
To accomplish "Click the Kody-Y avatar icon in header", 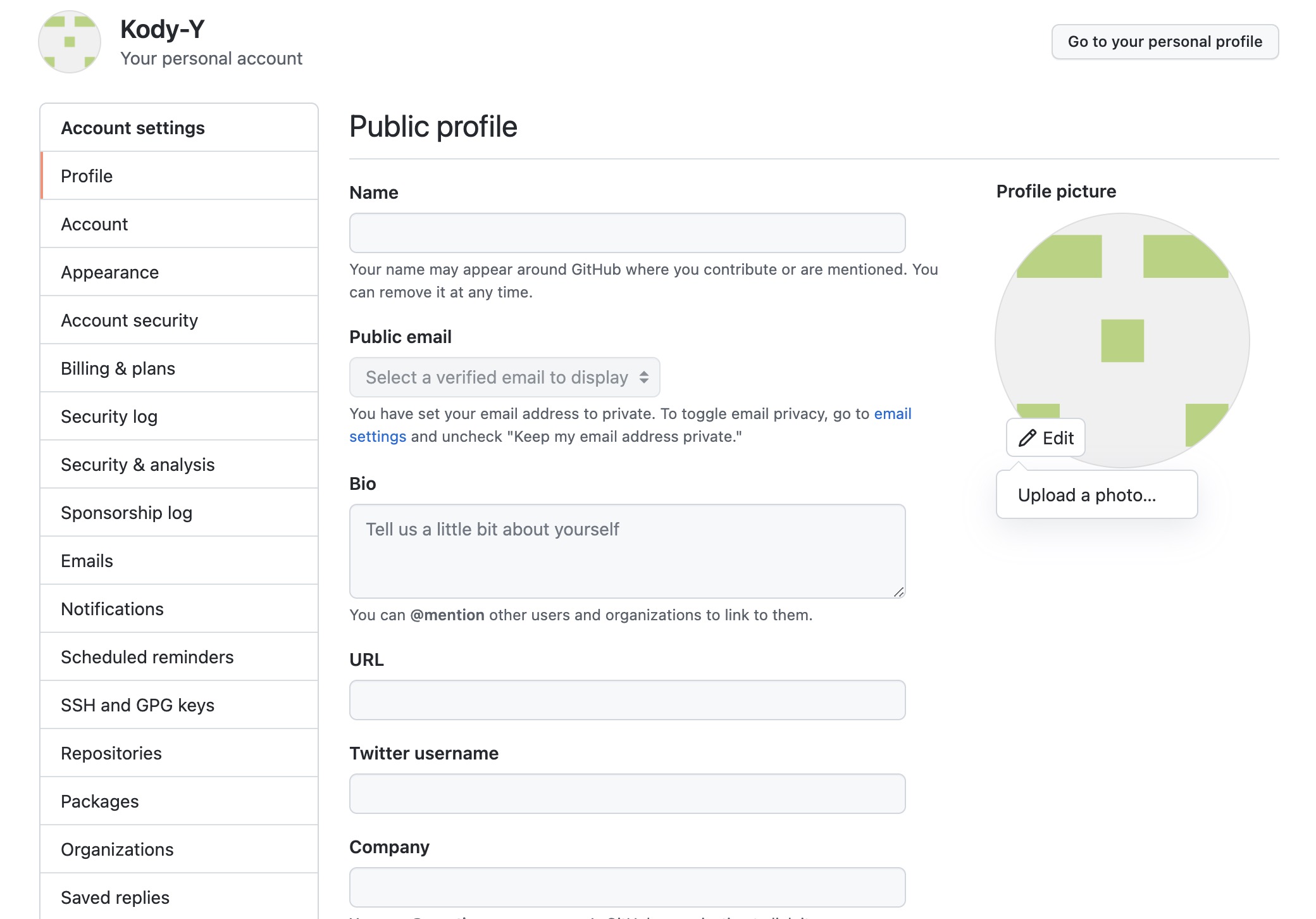I will pos(70,42).
